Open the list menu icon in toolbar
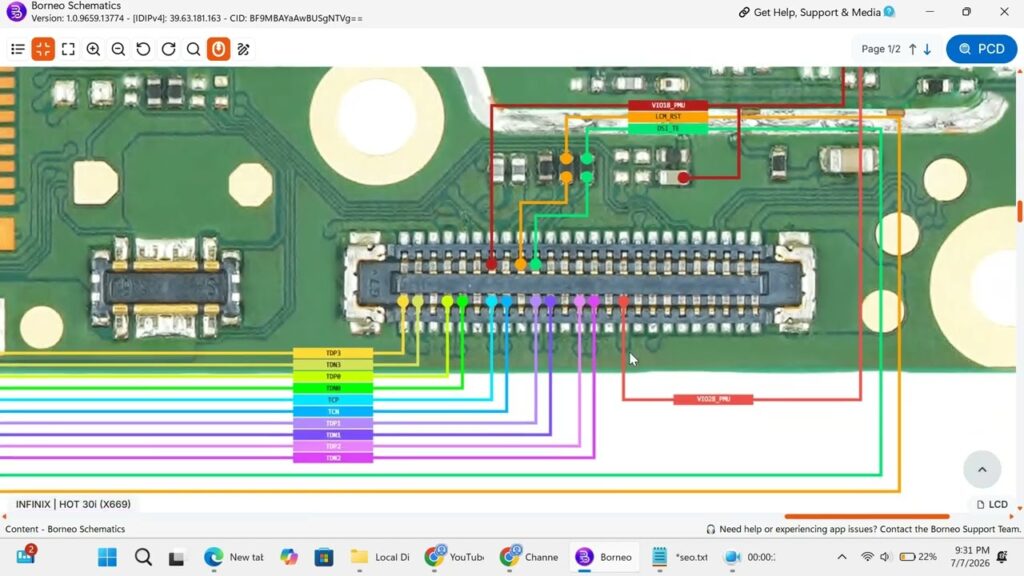The width and height of the screenshot is (1024, 576). [x=18, y=49]
